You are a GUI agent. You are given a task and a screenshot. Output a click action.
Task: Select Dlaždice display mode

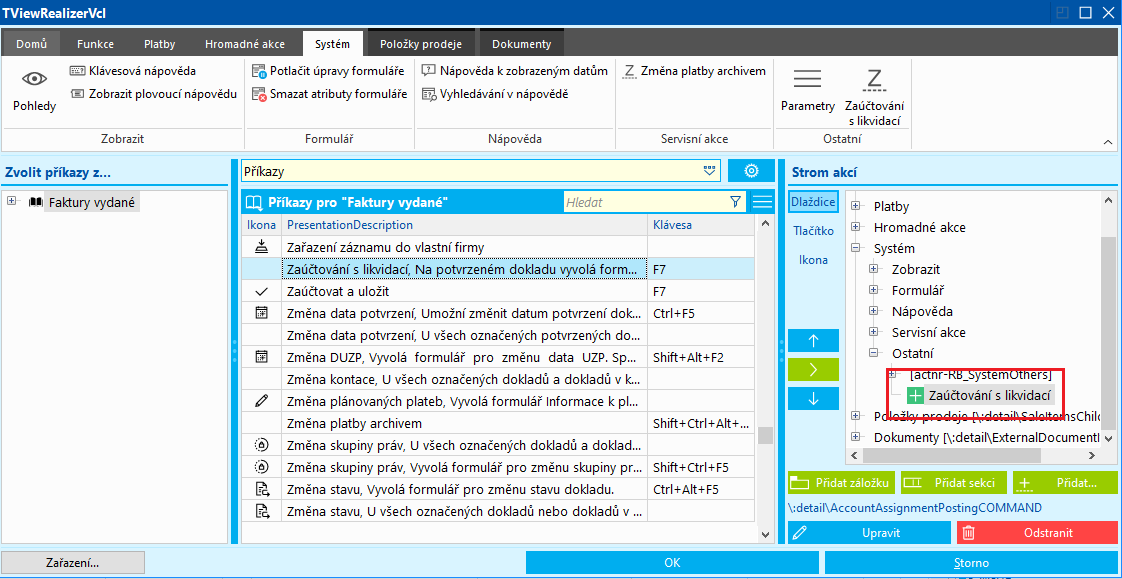point(813,202)
